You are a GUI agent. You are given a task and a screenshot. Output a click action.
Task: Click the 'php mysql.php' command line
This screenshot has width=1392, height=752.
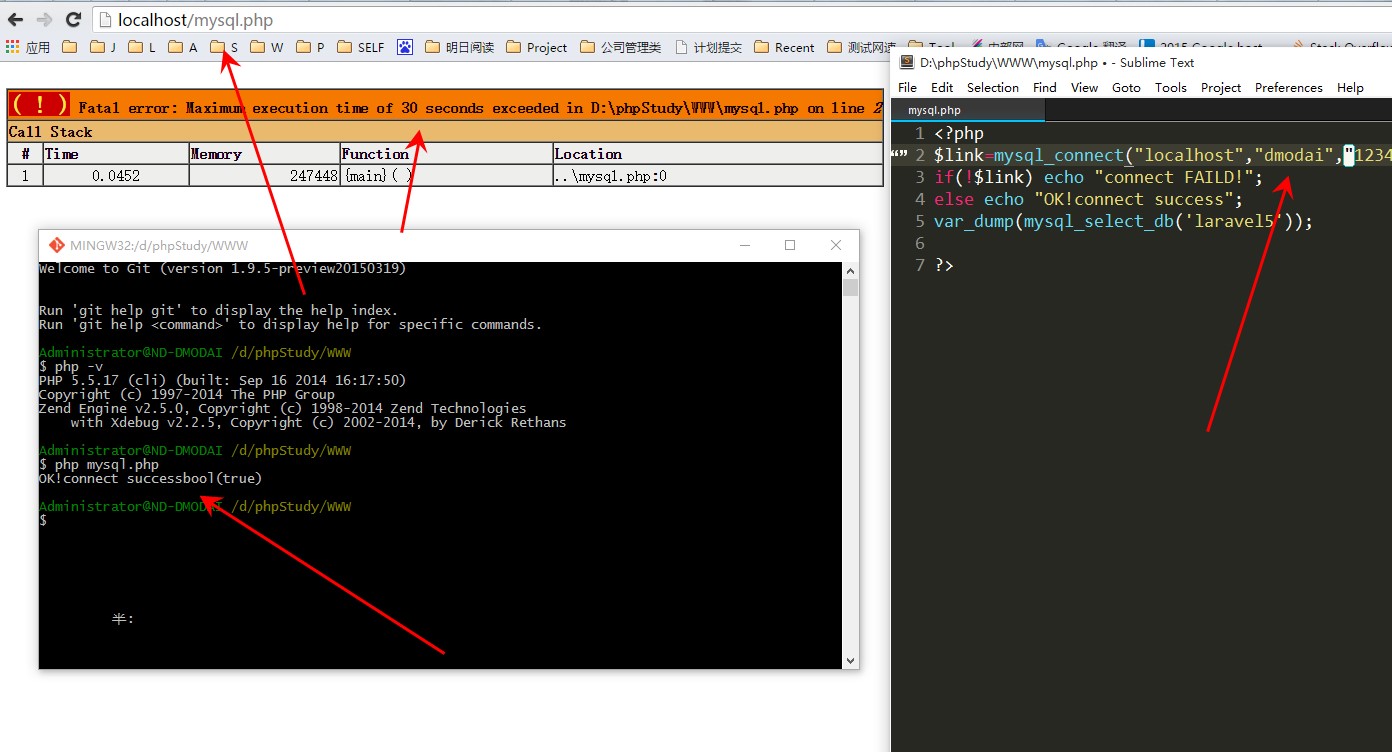coord(99,465)
